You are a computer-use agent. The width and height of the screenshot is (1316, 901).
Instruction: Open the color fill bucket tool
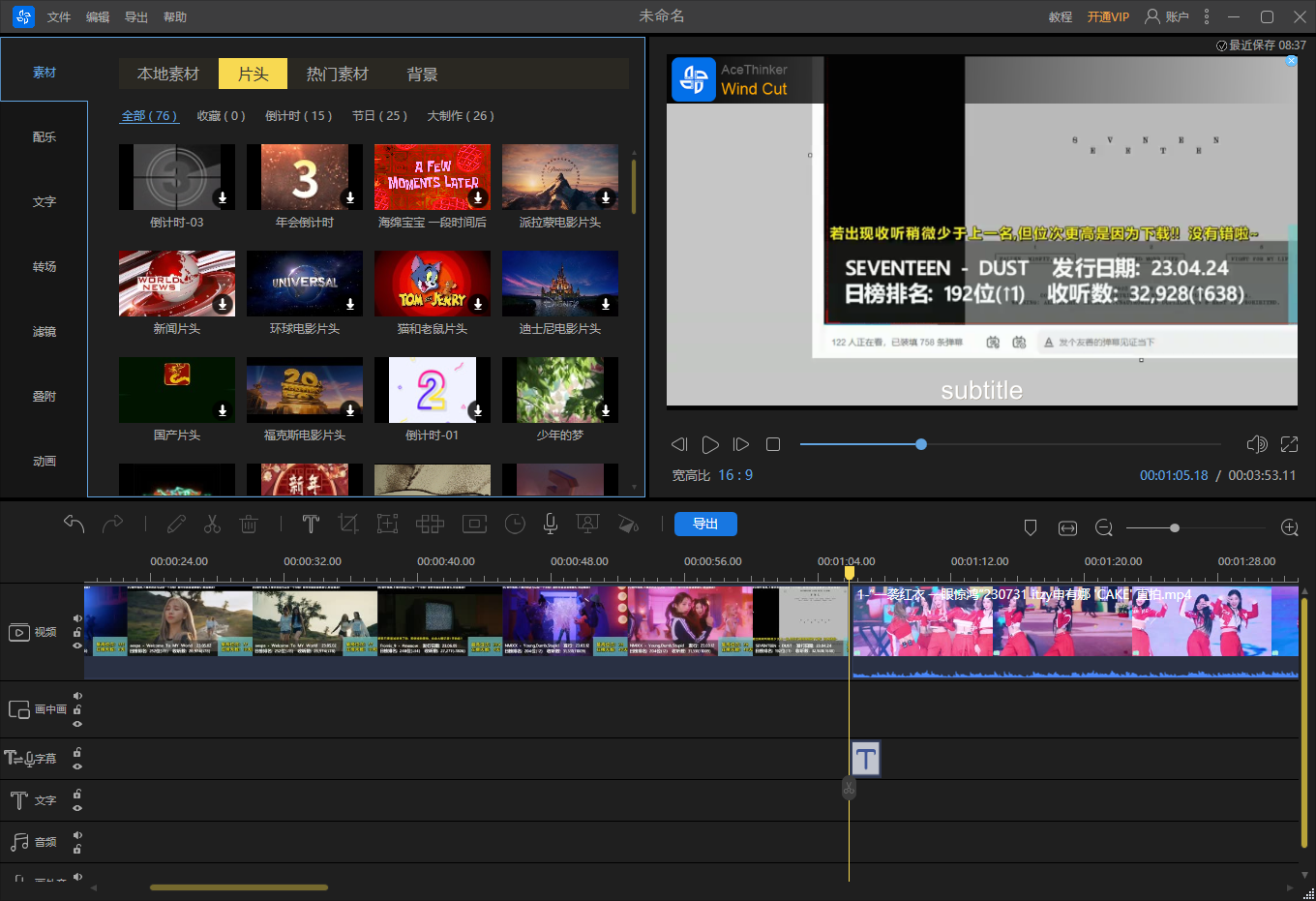coord(628,524)
